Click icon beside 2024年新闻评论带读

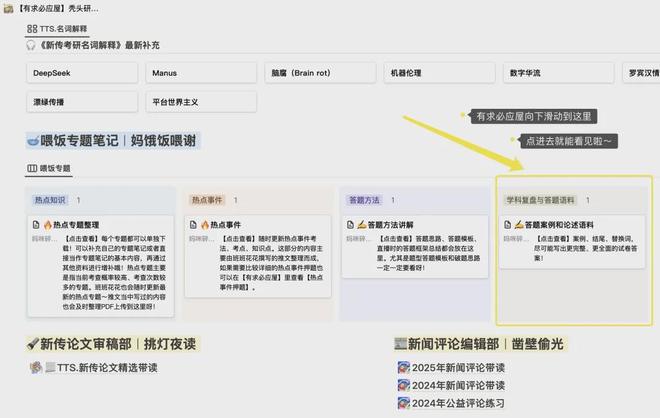click(404, 385)
